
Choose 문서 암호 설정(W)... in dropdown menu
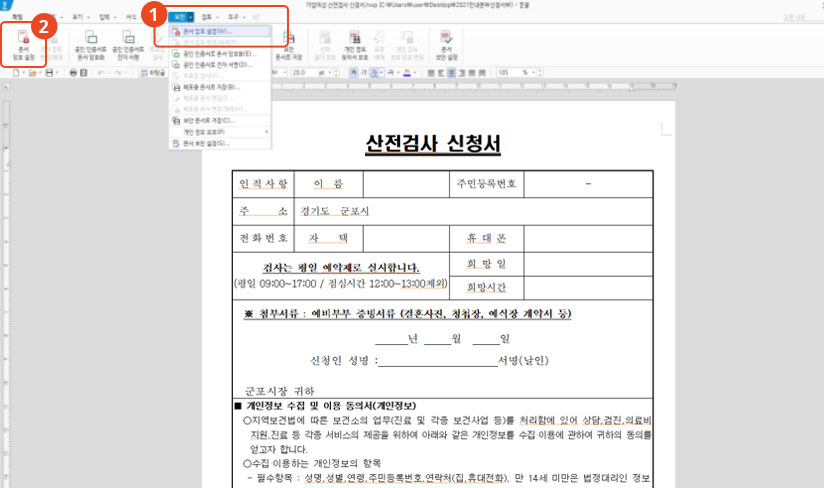point(220,32)
